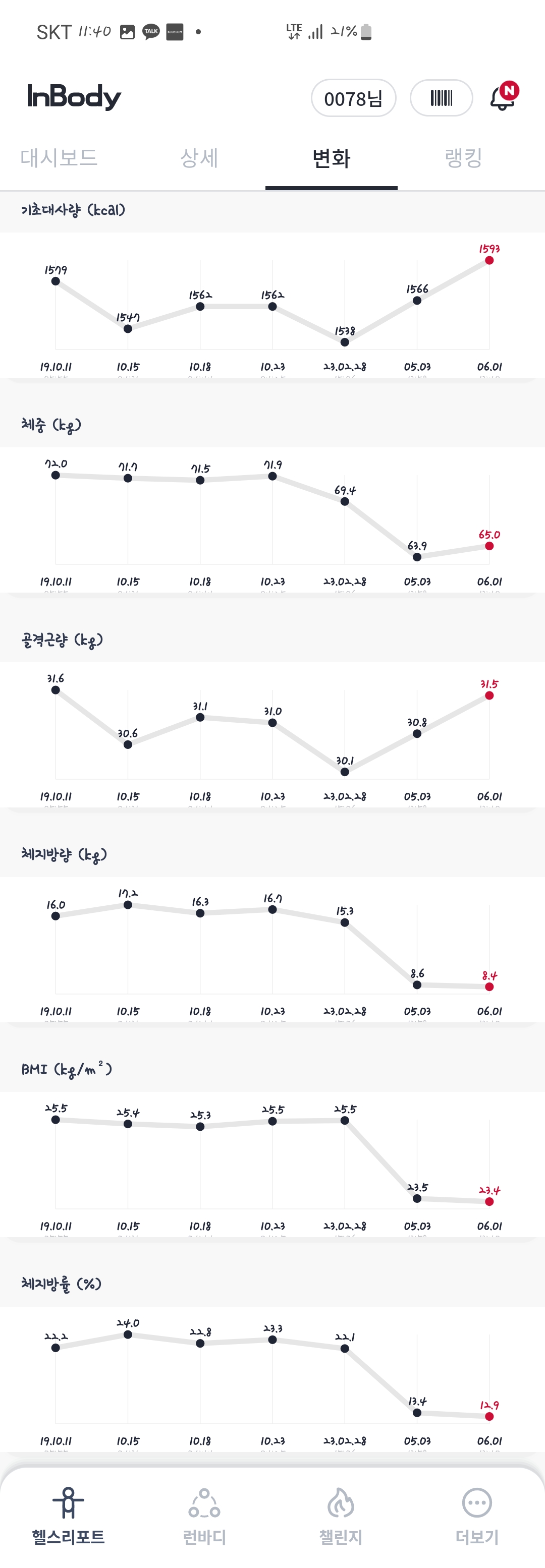The width and height of the screenshot is (545, 1568).
Task: Open the 랭킹 tab
Action: (x=463, y=158)
